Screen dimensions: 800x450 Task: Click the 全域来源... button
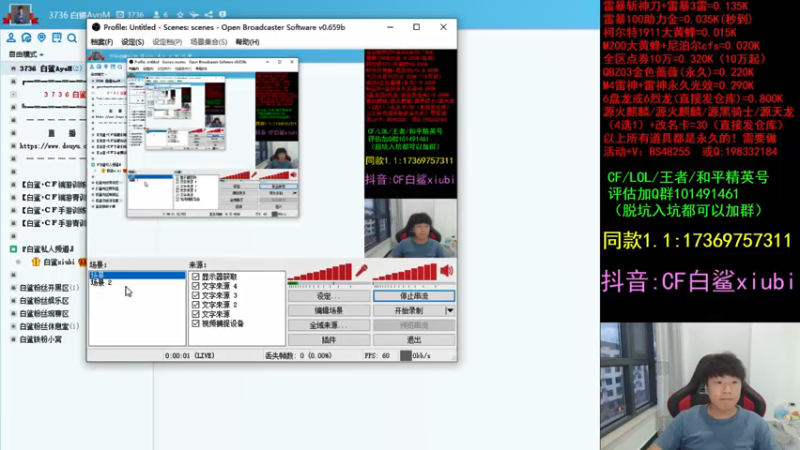coord(329,325)
